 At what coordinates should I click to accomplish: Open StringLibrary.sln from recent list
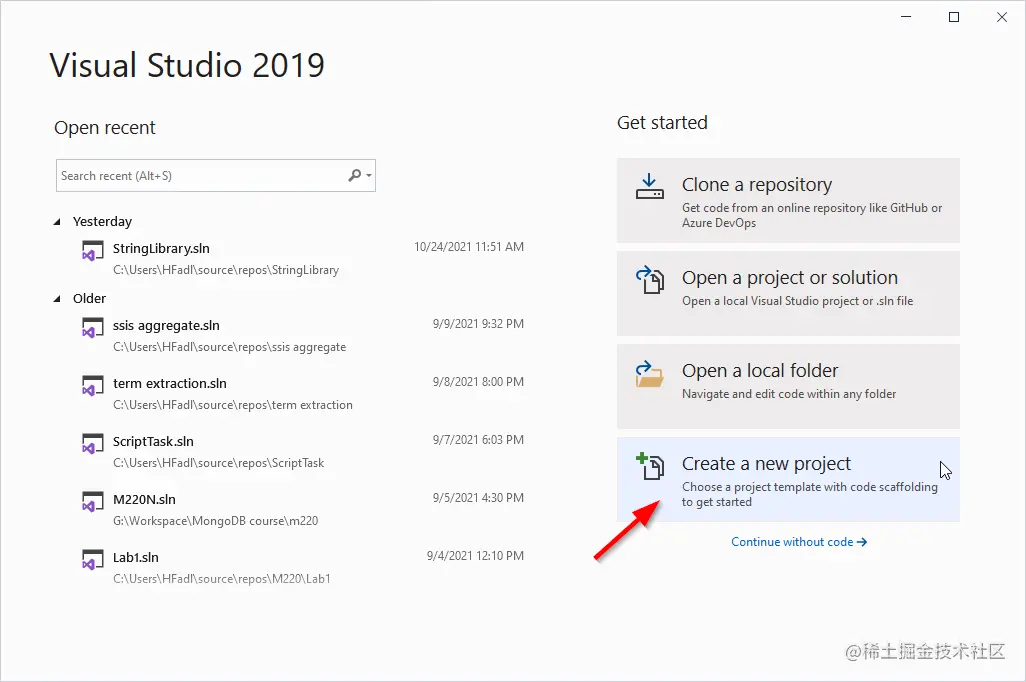coord(302,259)
